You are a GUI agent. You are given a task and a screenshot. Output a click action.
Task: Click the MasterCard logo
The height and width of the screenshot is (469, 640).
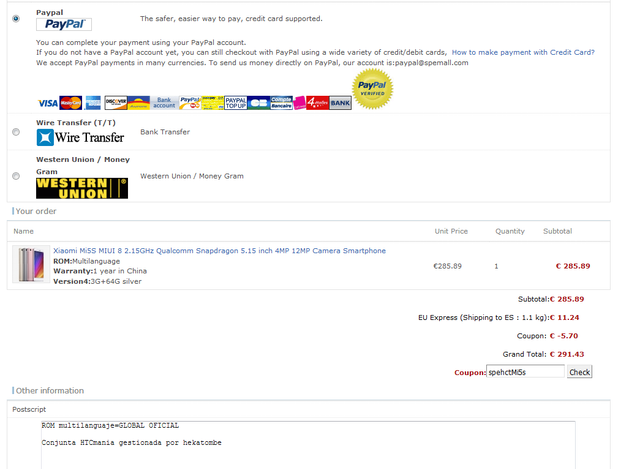pyautogui.click(x=71, y=103)
